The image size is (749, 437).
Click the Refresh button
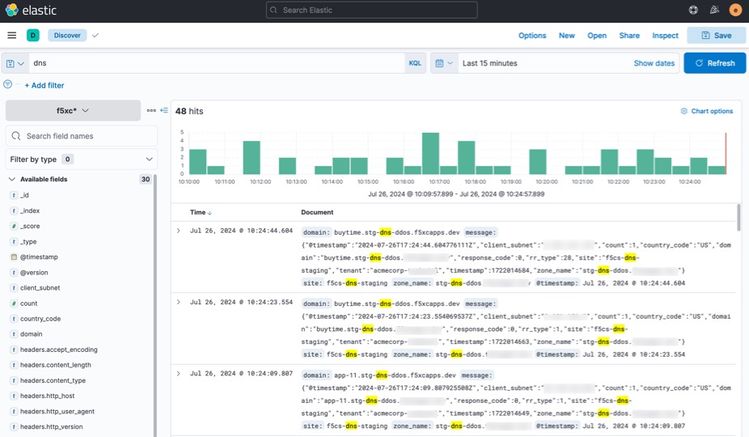click(714, 63)
